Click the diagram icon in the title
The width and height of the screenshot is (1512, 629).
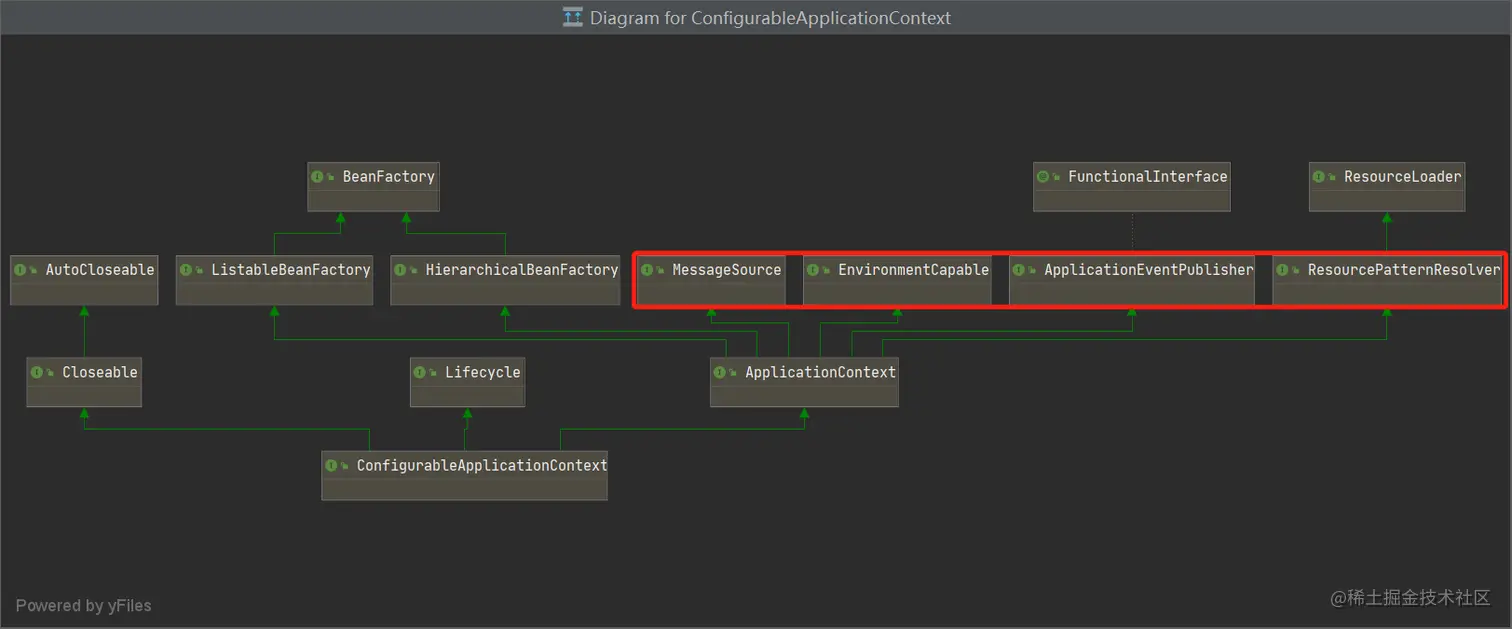click(x=573, y=17)
